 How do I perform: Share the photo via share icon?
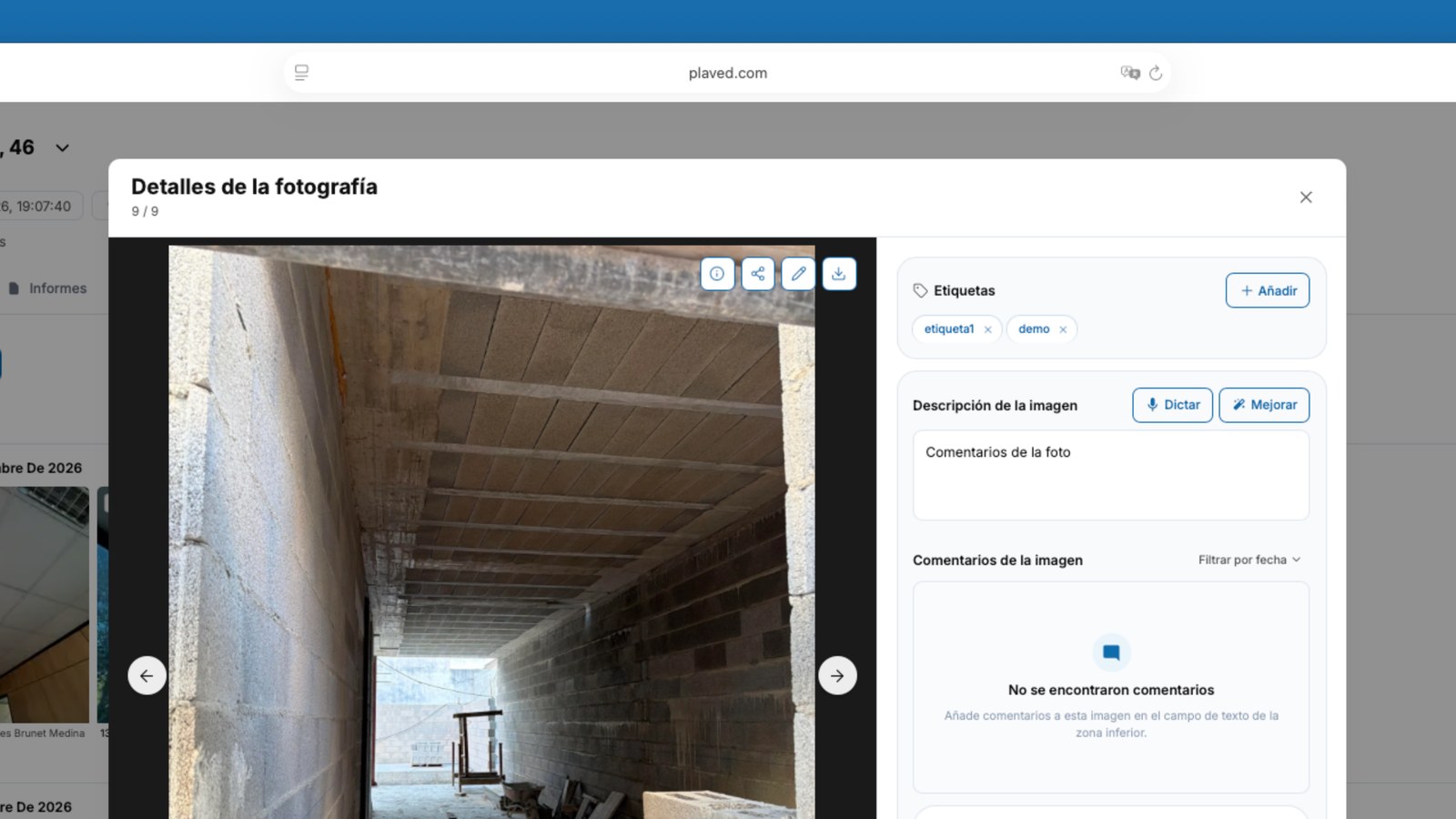pyautogui.click(x=758, y=274)
